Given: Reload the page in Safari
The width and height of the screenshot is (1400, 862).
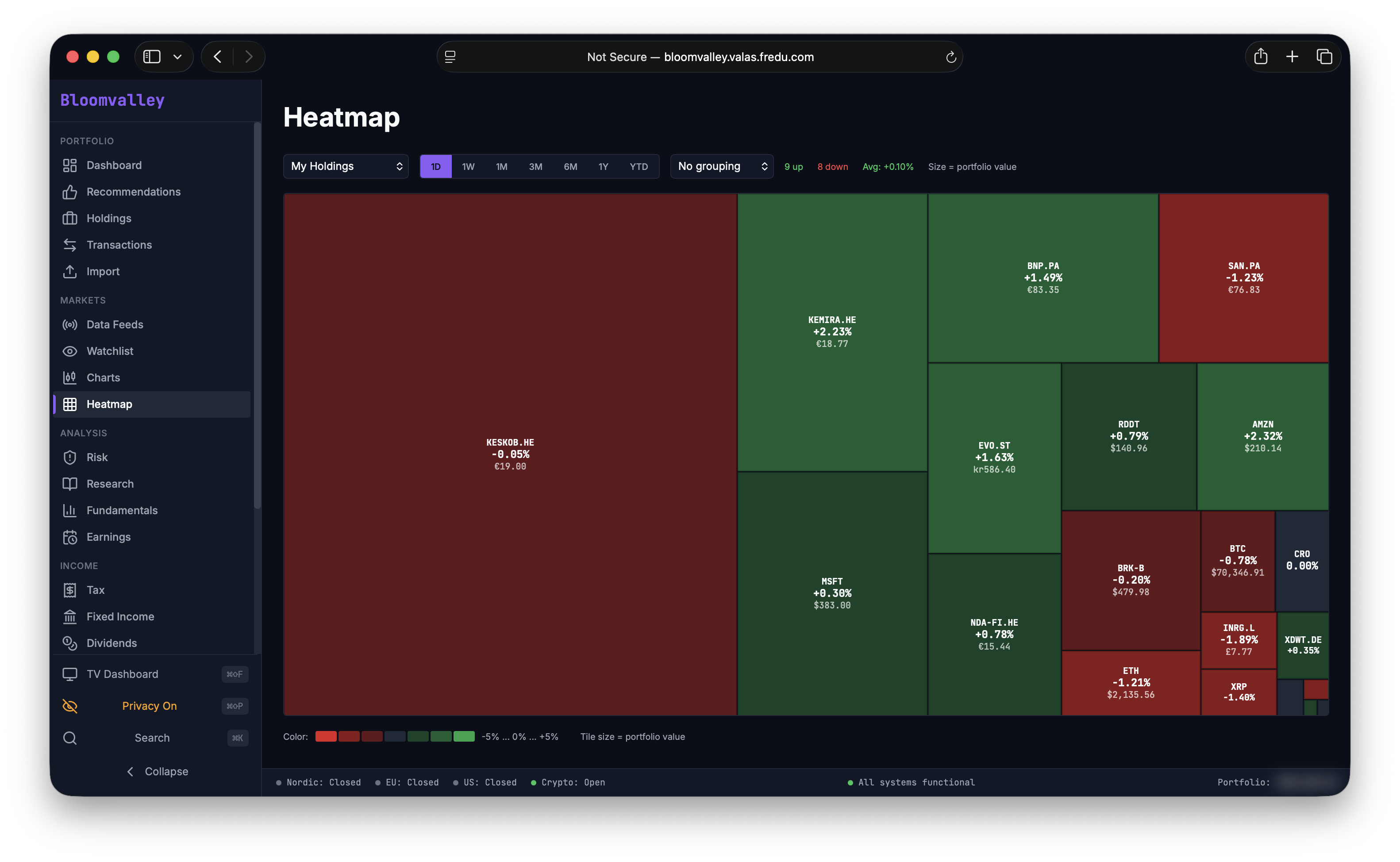Looking at the screenshot, I should [x=950, y=57].
